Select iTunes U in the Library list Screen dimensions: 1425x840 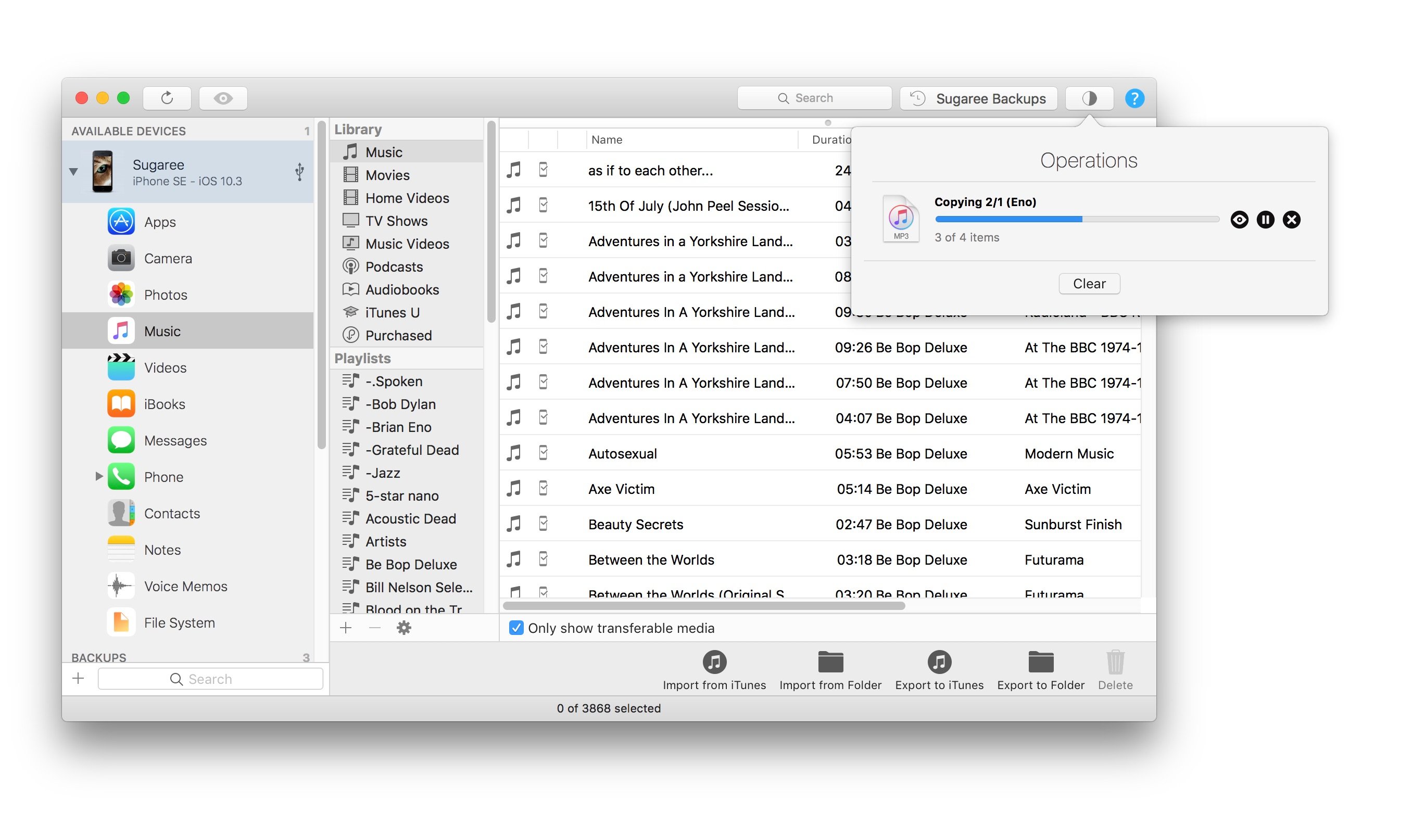(x=407, y=312)
